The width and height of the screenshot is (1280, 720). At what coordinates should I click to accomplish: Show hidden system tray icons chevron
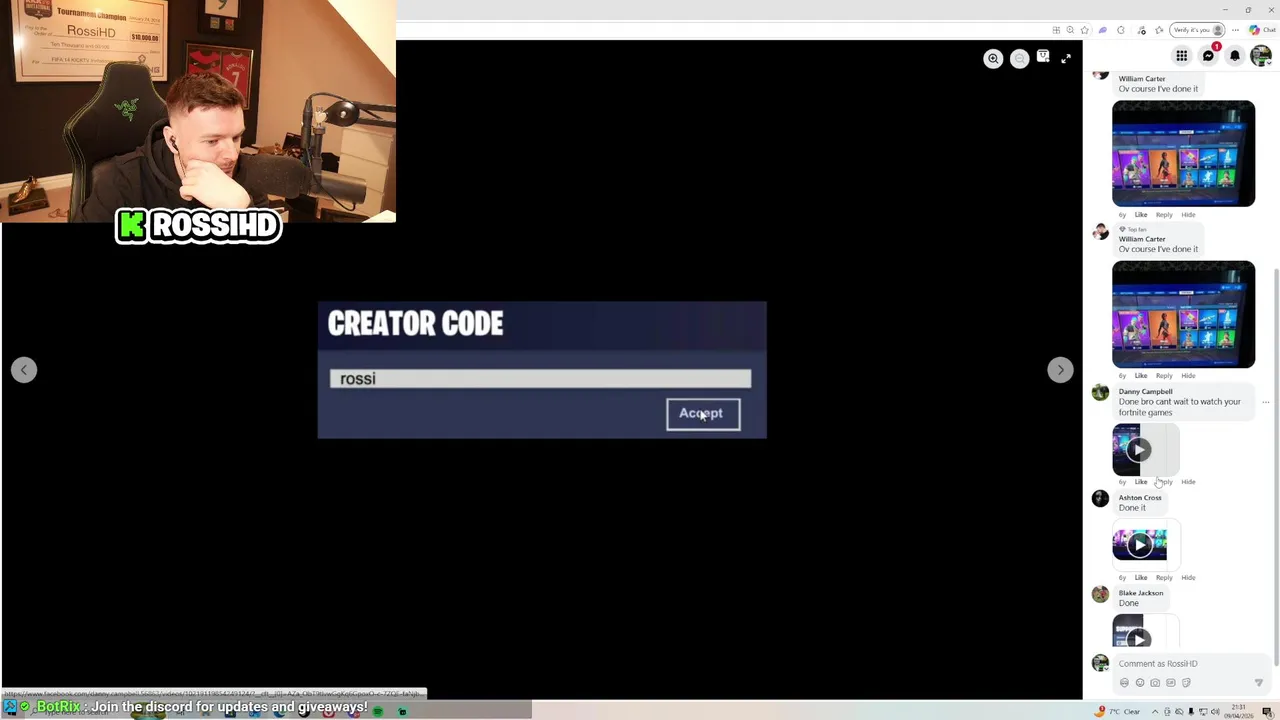(1155, 712)
